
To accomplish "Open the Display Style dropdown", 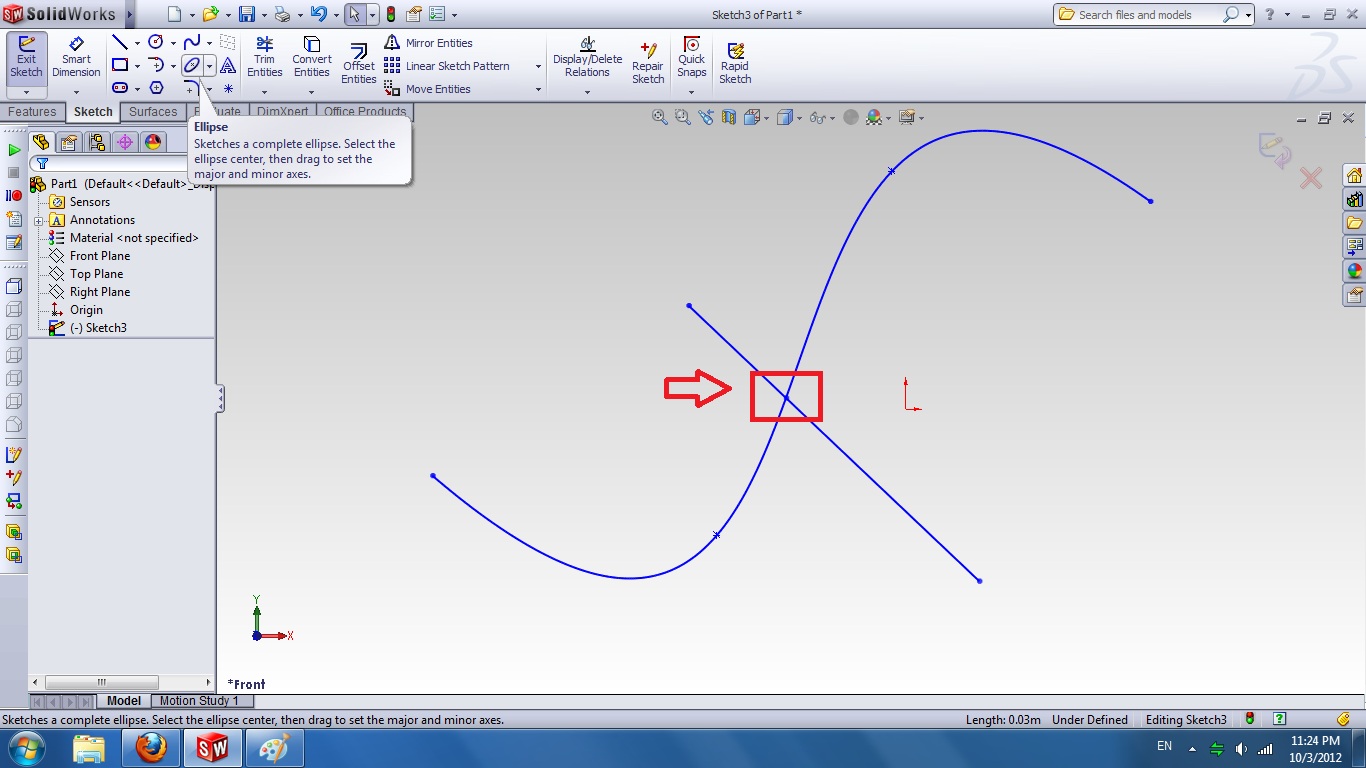I will coord(798,118).
